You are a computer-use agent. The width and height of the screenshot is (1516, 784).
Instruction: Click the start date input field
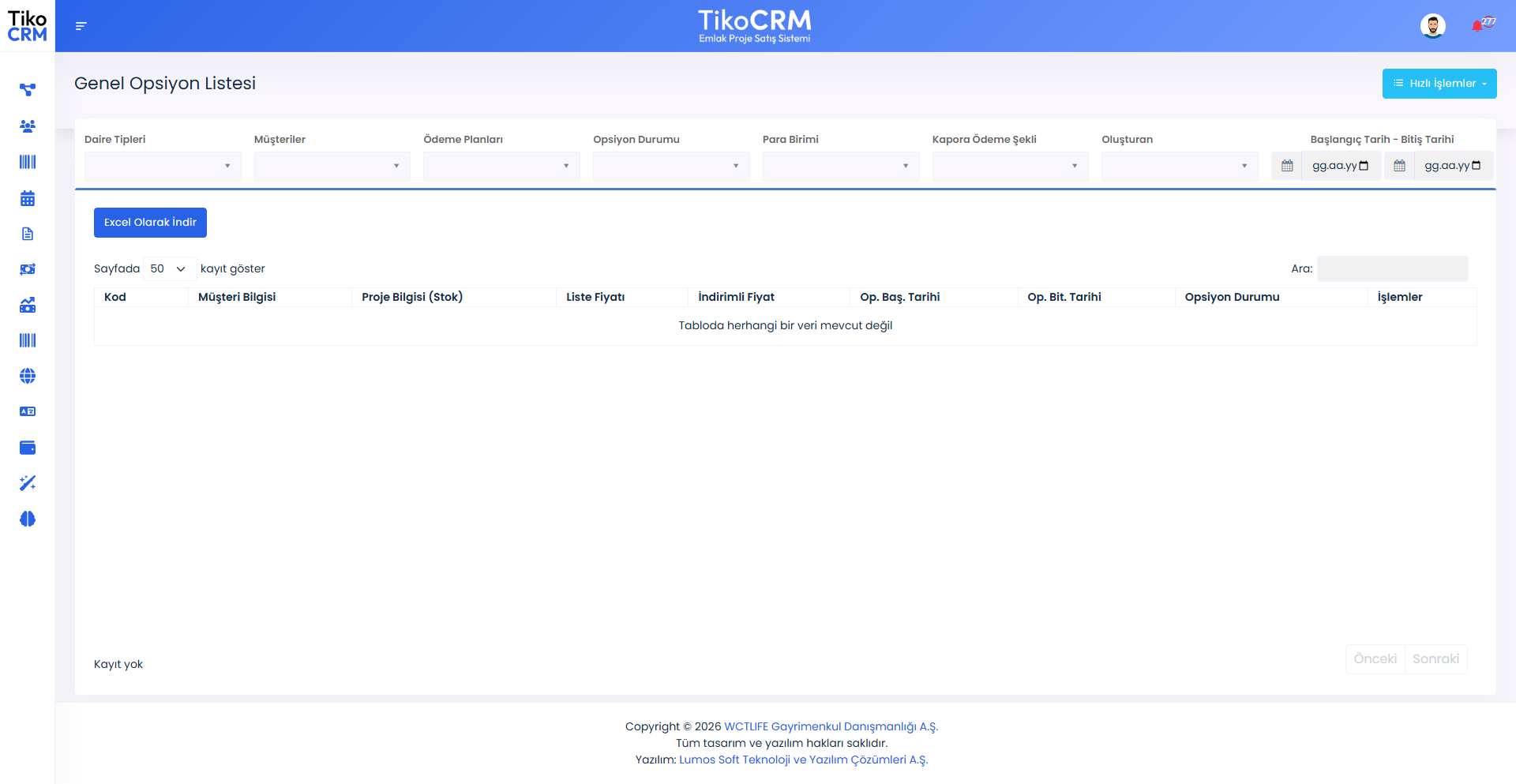(1339, 166)
